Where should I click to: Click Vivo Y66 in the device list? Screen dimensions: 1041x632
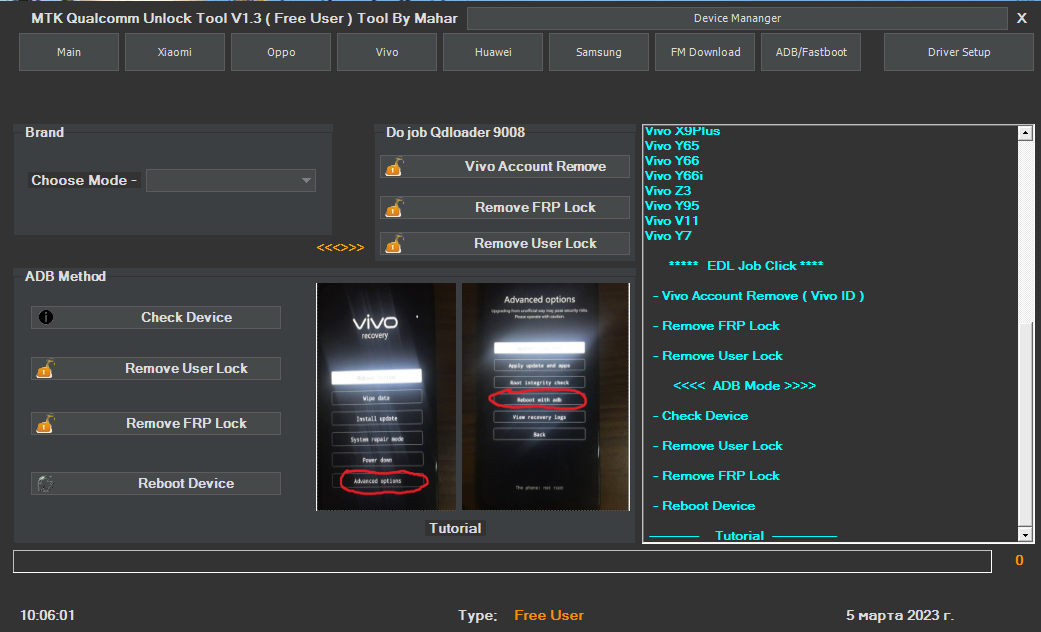pyautogui.click(x=672, y=161)
